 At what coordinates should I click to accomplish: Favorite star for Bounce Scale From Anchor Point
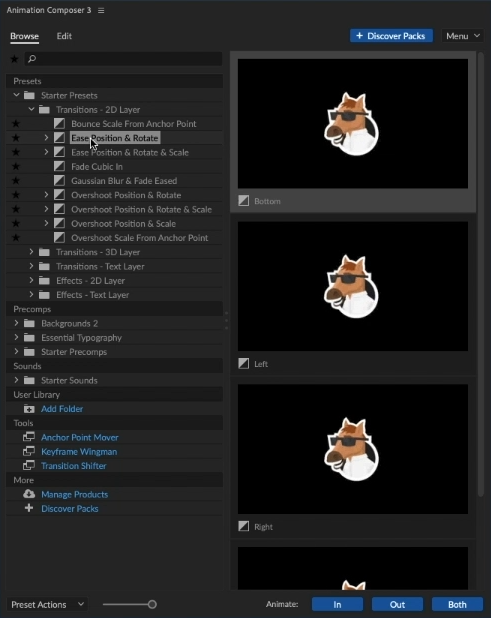click(16, 124)
